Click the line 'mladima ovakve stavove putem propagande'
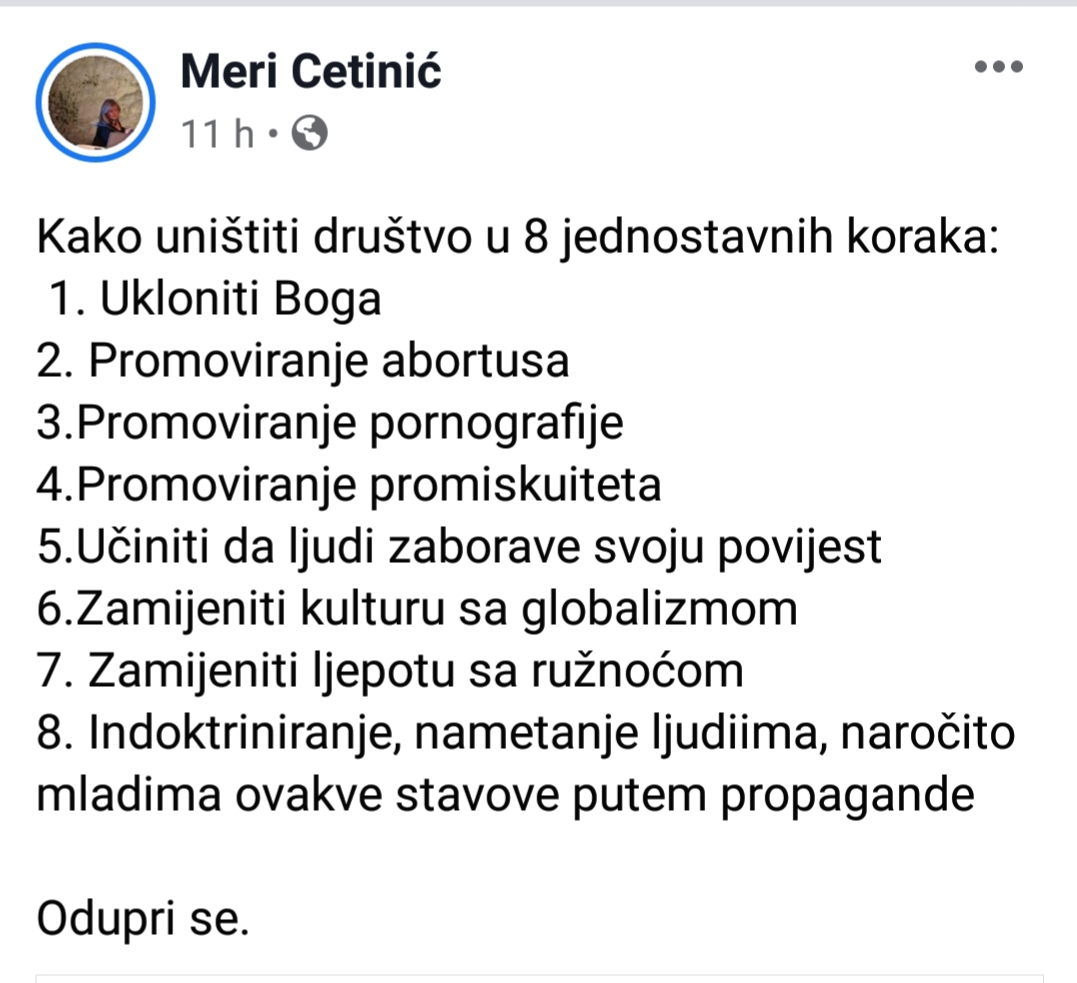The height and width of the screenshot is (983, 1077). tap(506, 796)
